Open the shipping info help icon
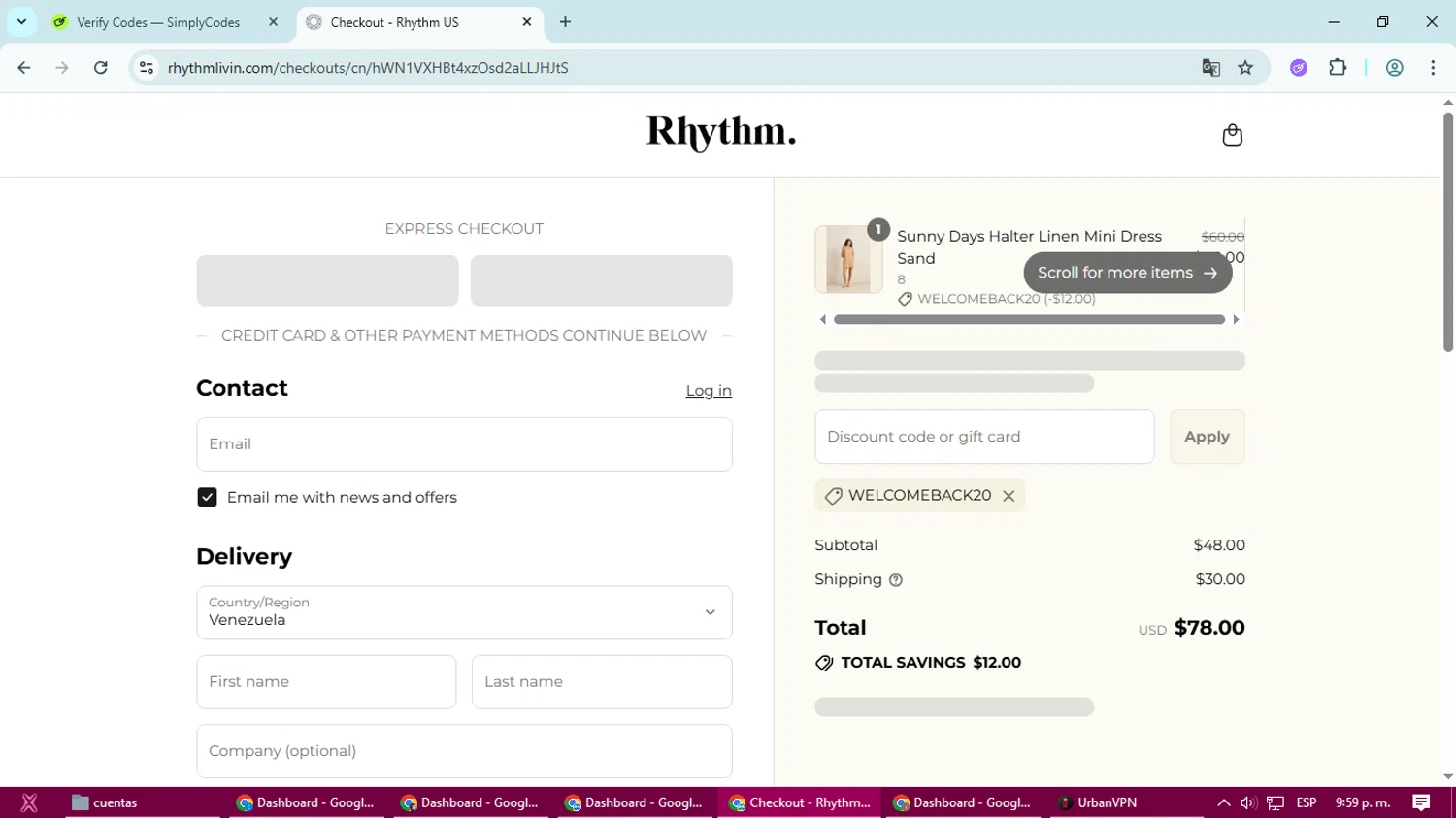This screenshot has width=1456, height=818. pos(896,580)
